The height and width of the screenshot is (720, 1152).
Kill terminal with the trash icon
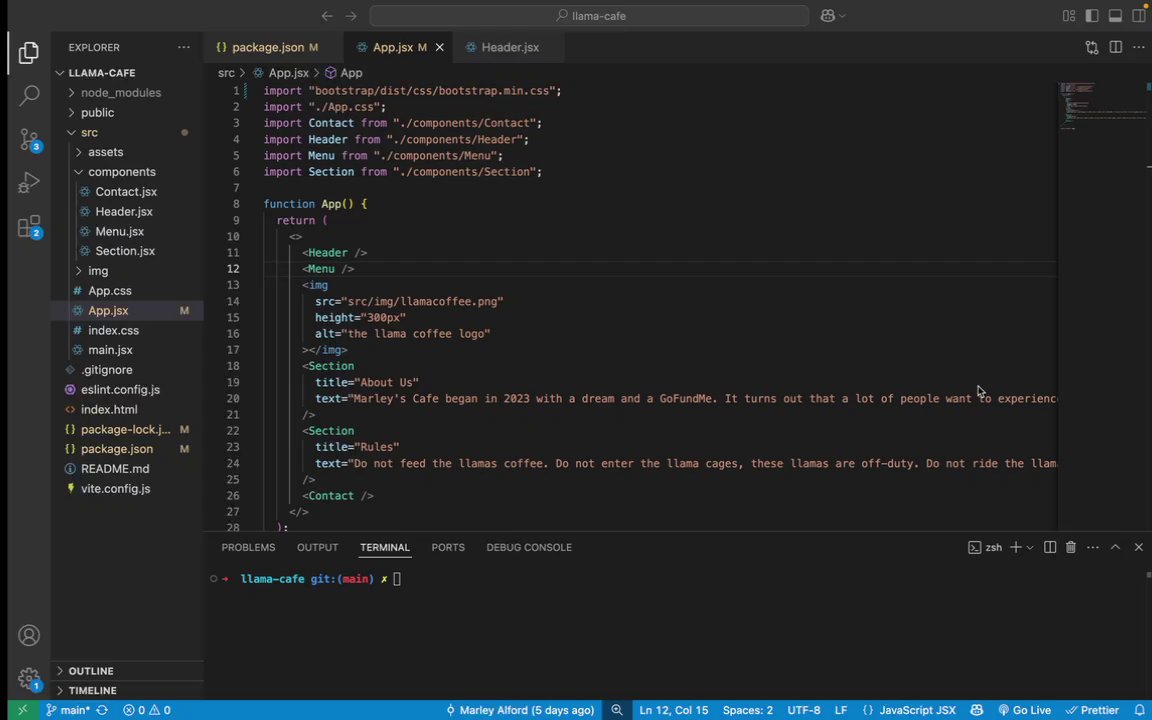(1070, 547)
